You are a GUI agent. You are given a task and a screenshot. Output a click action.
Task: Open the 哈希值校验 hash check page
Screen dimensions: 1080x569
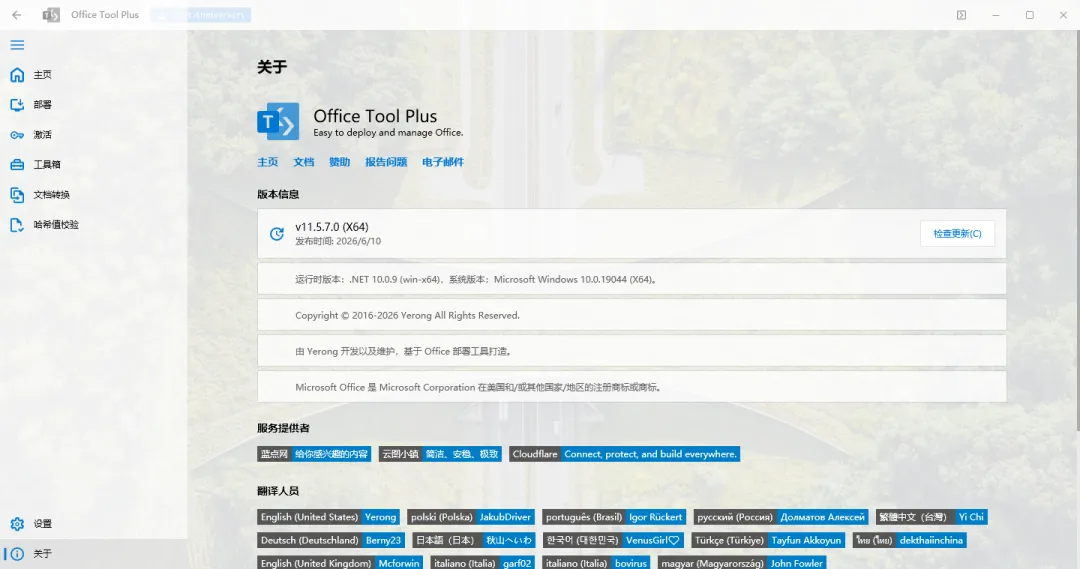(x=94, y=225)
